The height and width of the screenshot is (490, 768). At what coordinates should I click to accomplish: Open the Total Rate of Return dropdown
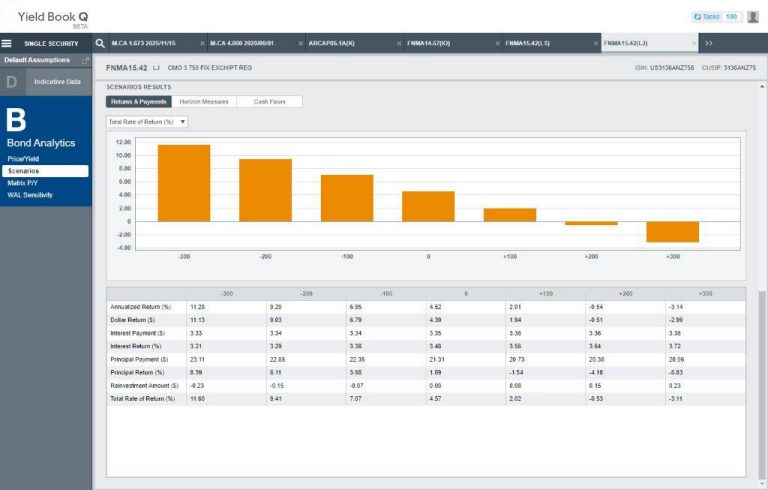pyautogui.click(x=147, y=122)
